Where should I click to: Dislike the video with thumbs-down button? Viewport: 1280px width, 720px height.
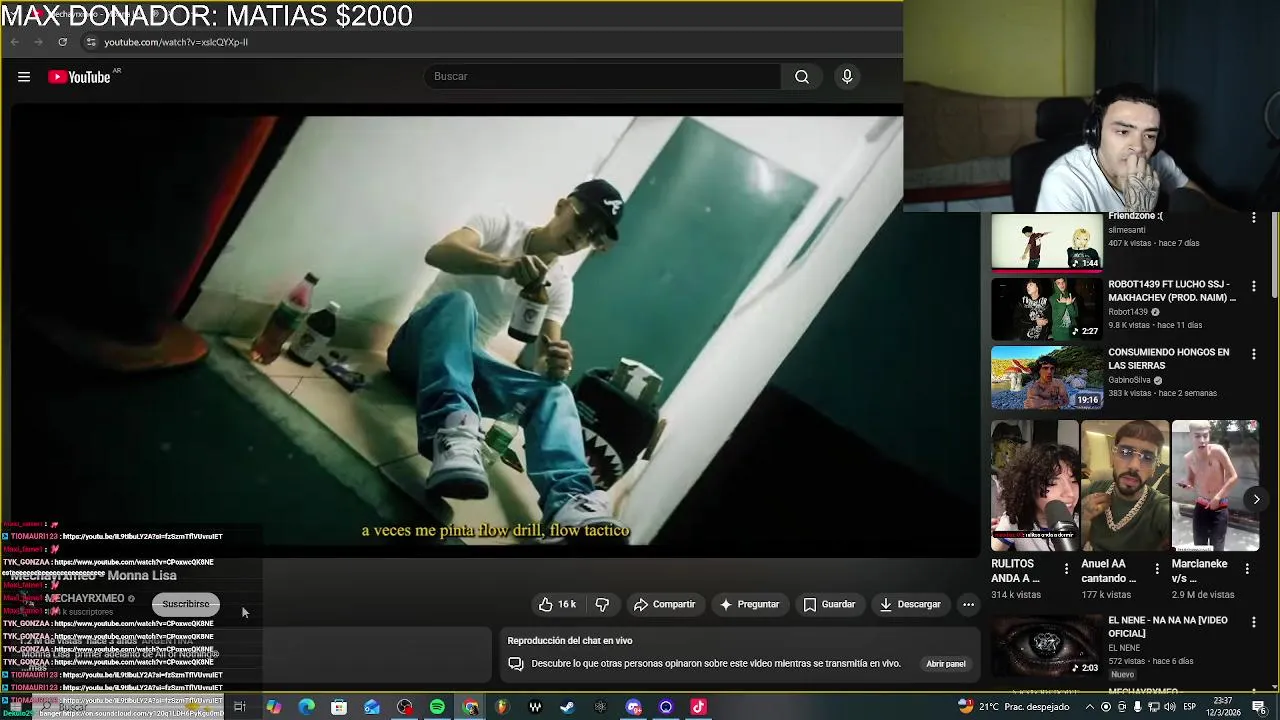coord(602,605)
